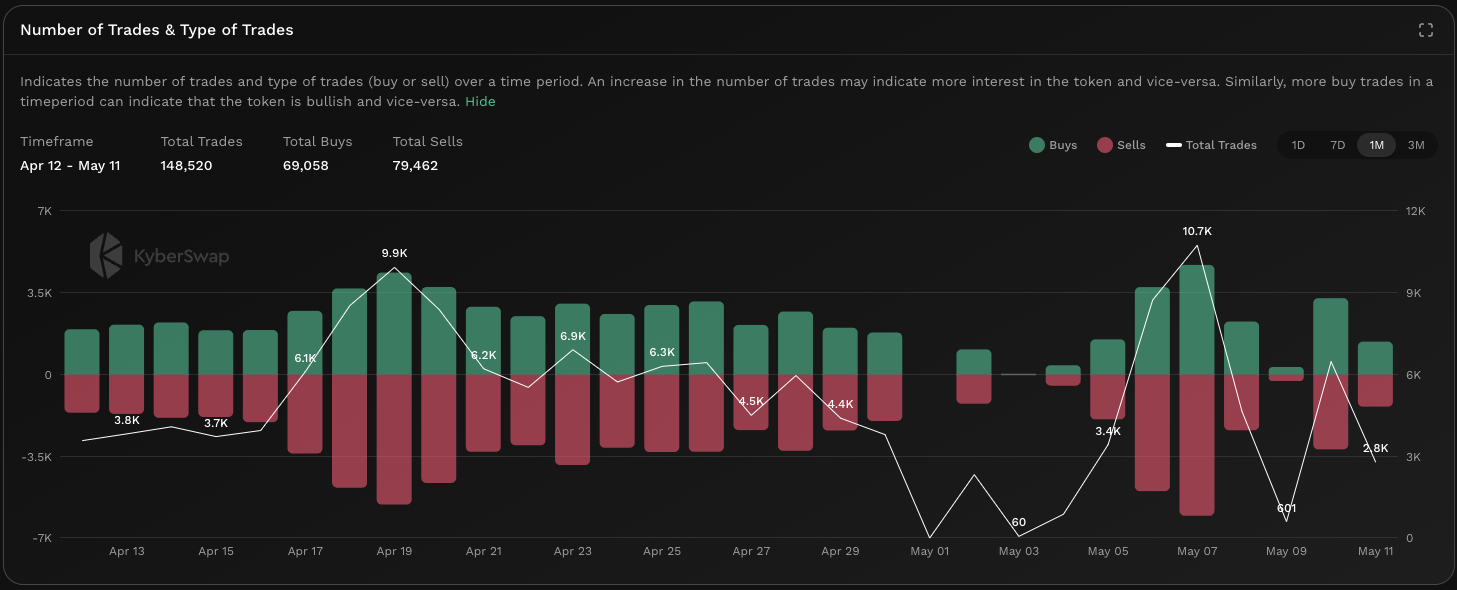Screen dimensions: 1457x590
Task: Click the KyberSwap logo watermark
Action: click(160, 256)
